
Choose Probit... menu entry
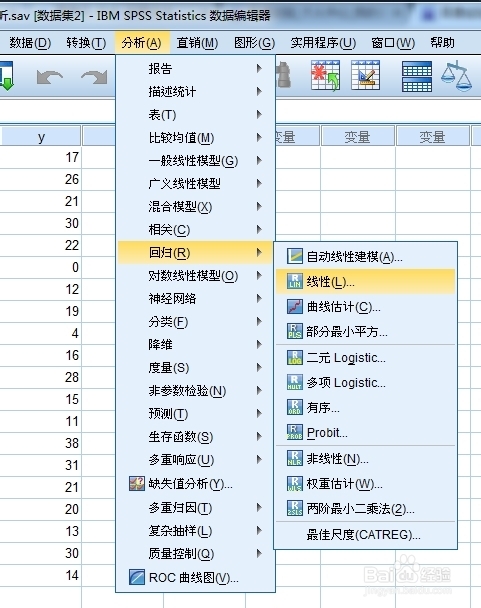[x=365, y=432]
